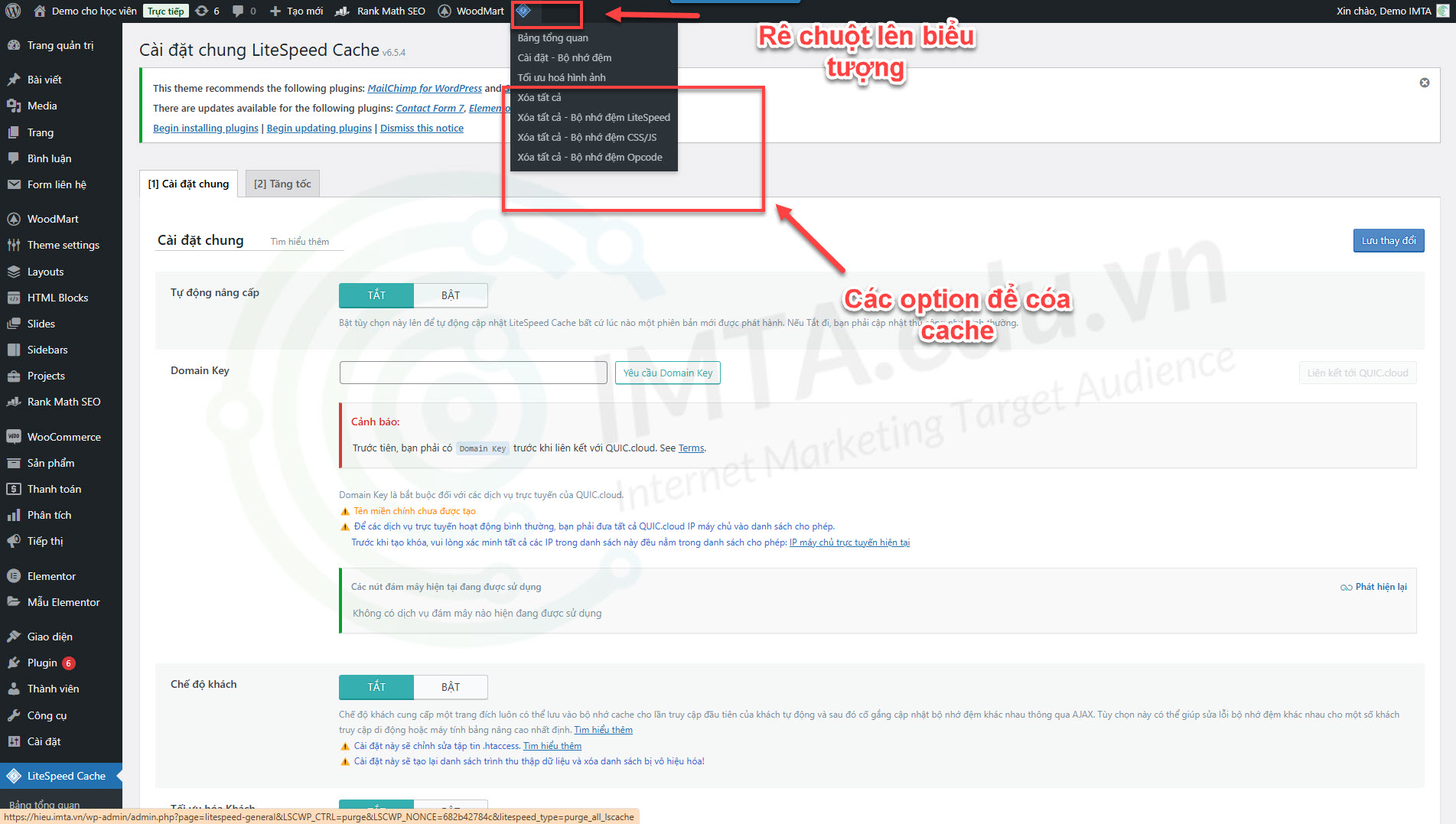The height and width of the screenshot is (824, 1456).
Task: Open MailChimp for WordPress link
Action: tap(425, 88)
